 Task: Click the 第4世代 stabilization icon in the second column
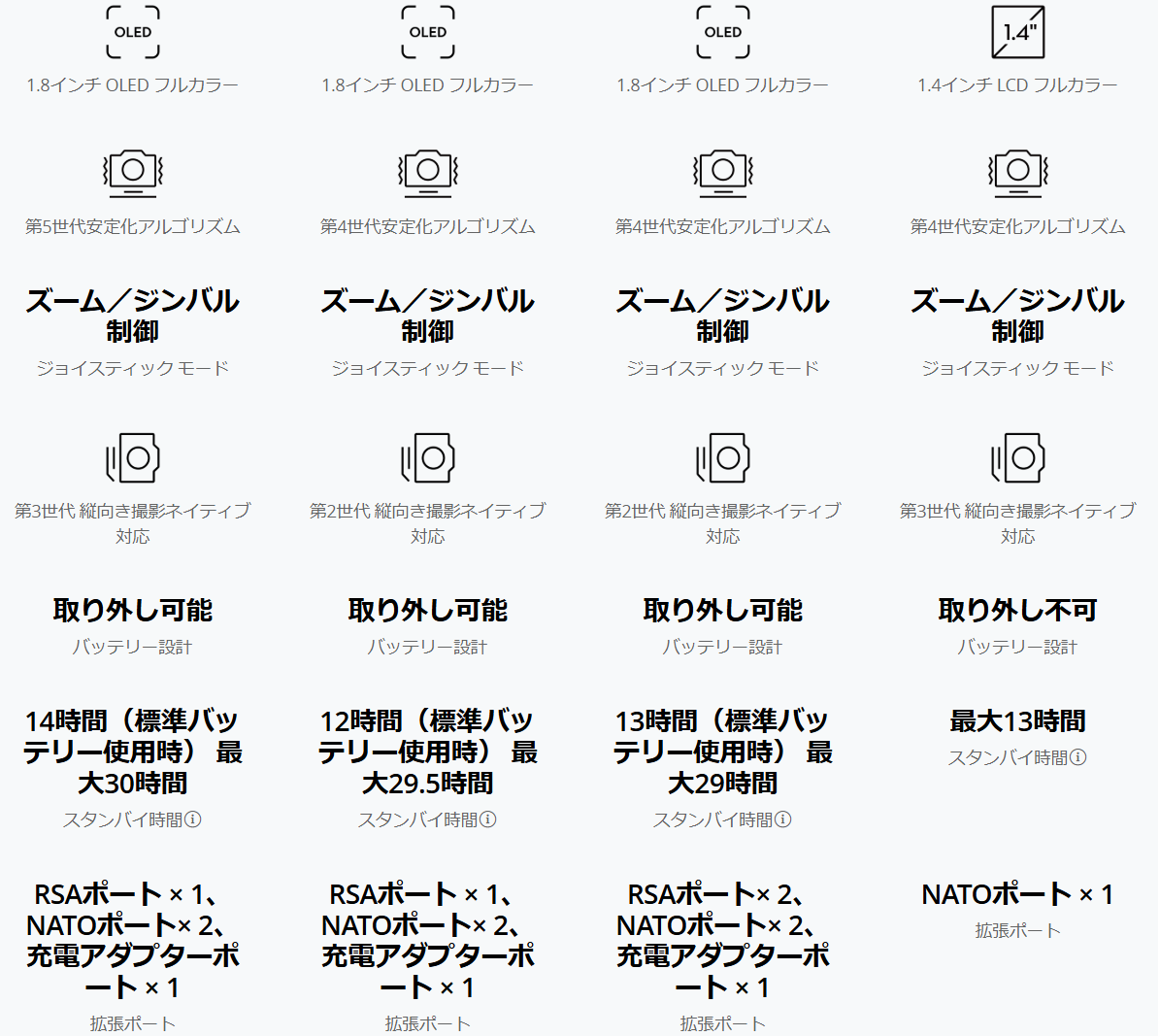[428, 172]
